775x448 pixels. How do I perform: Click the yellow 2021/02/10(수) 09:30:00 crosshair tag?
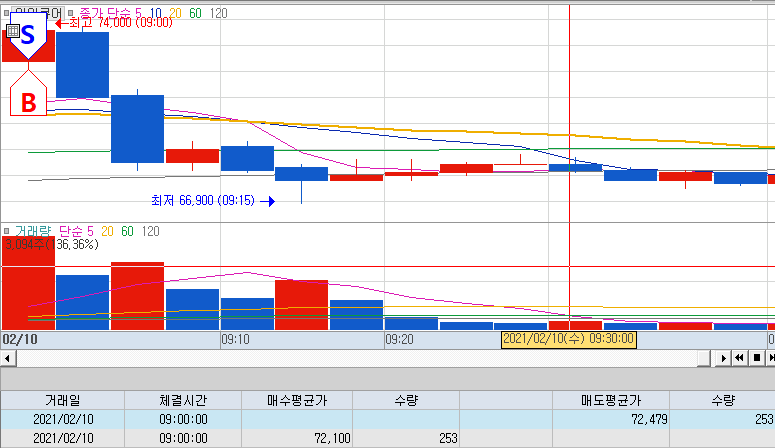(568, 339)
